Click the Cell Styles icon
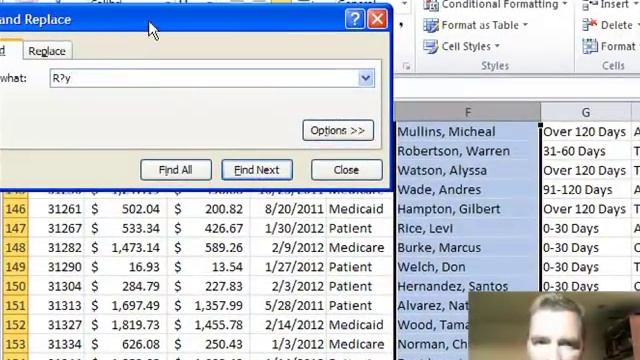Image resolution: width=640 pixels, height=360 pixels. click(431, 46)
